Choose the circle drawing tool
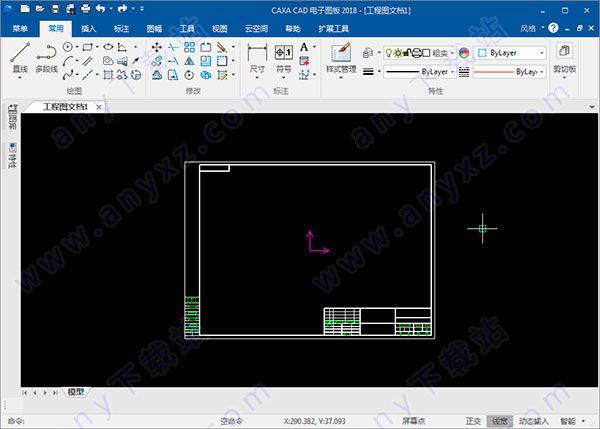600x429 pixels. [68, 47]
